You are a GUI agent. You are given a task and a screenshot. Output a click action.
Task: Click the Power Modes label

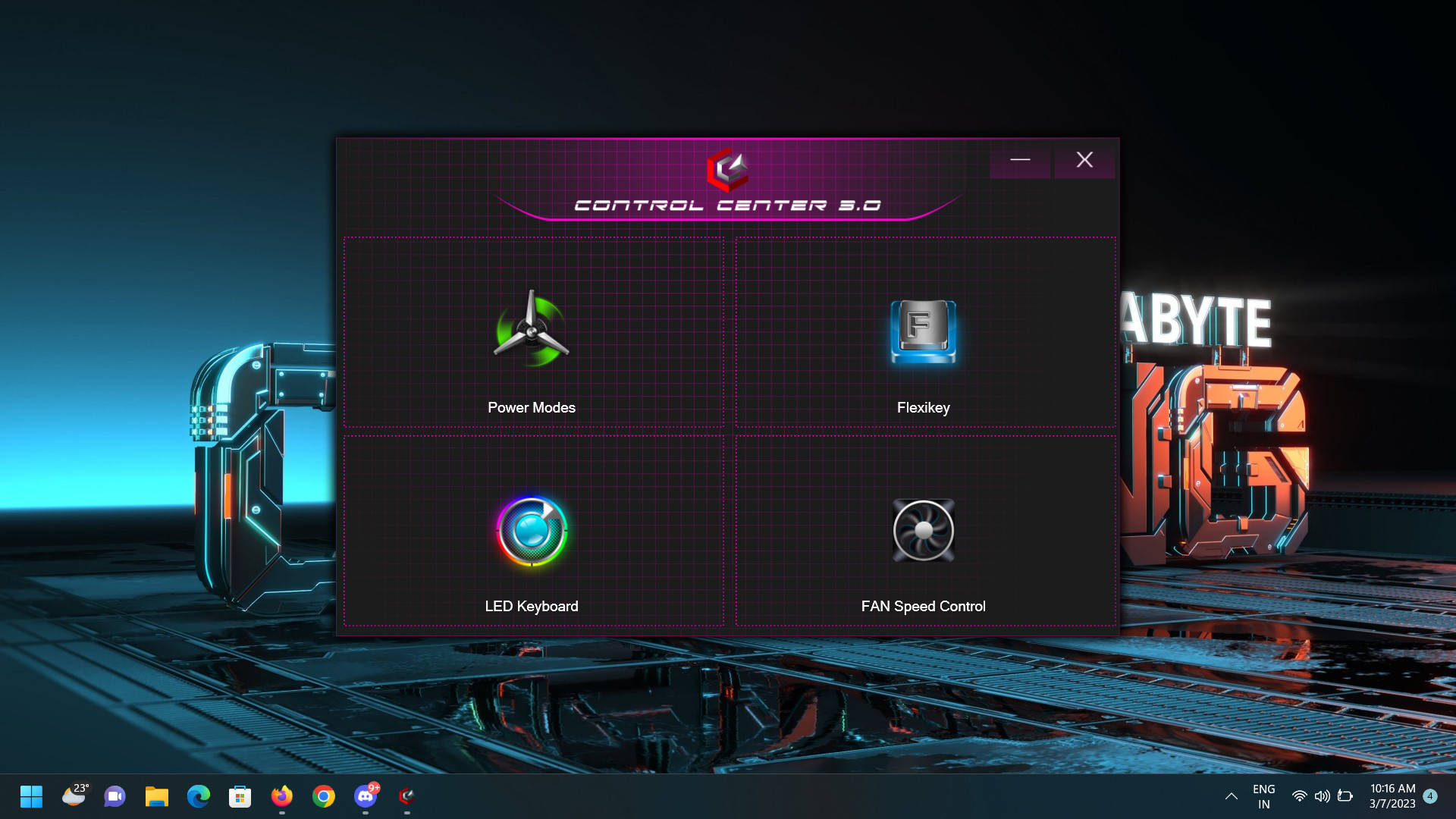[x=531, y=407]
